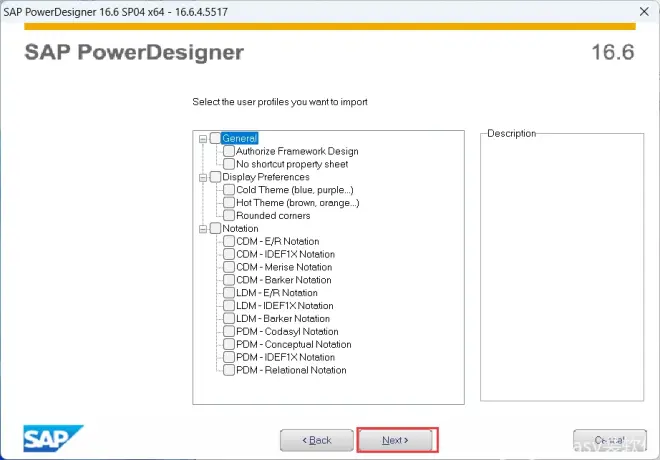
Task: Select Display Preferences label in tree
Action: click(266, 177)
